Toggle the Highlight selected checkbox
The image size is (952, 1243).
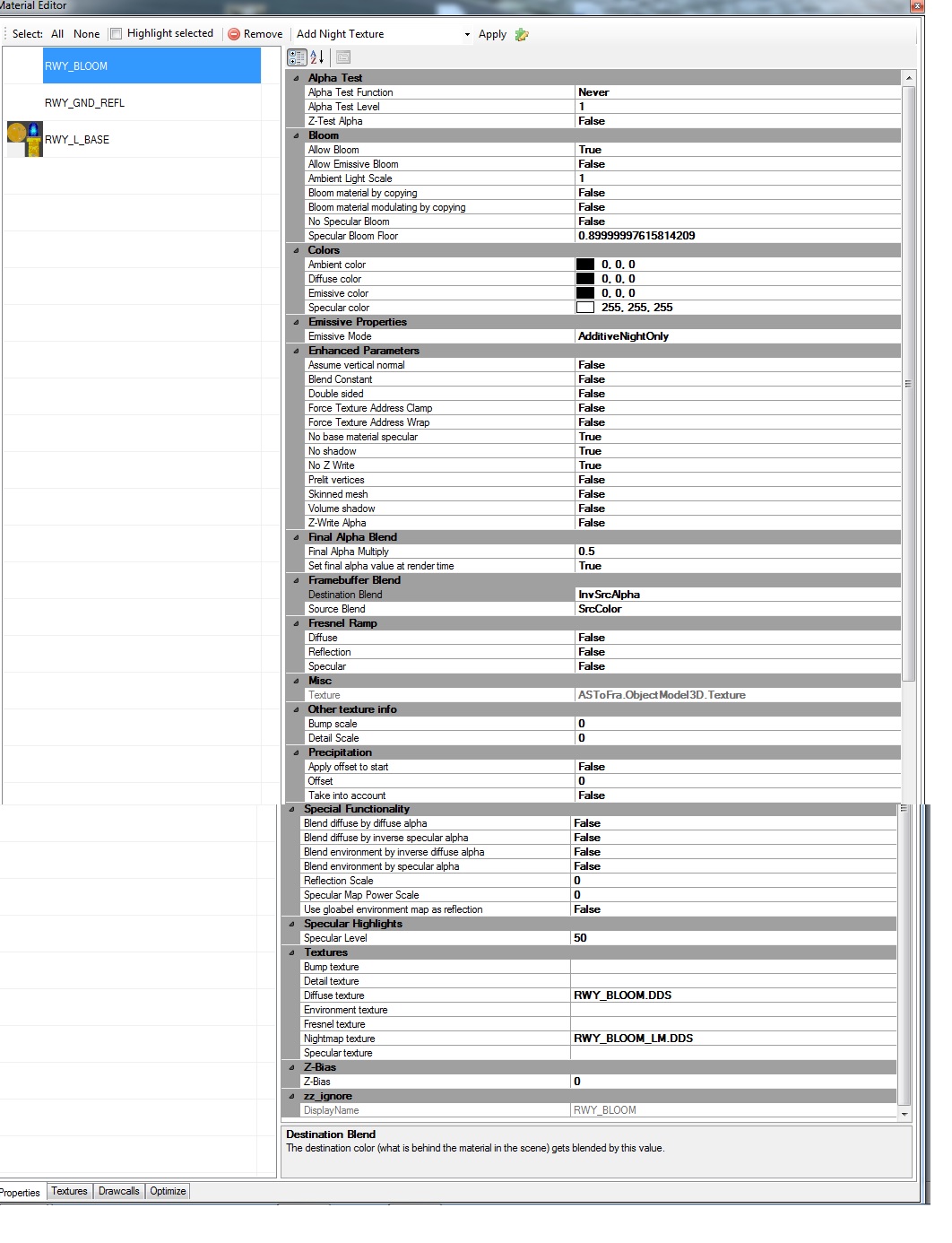click(x=116, y=34)
